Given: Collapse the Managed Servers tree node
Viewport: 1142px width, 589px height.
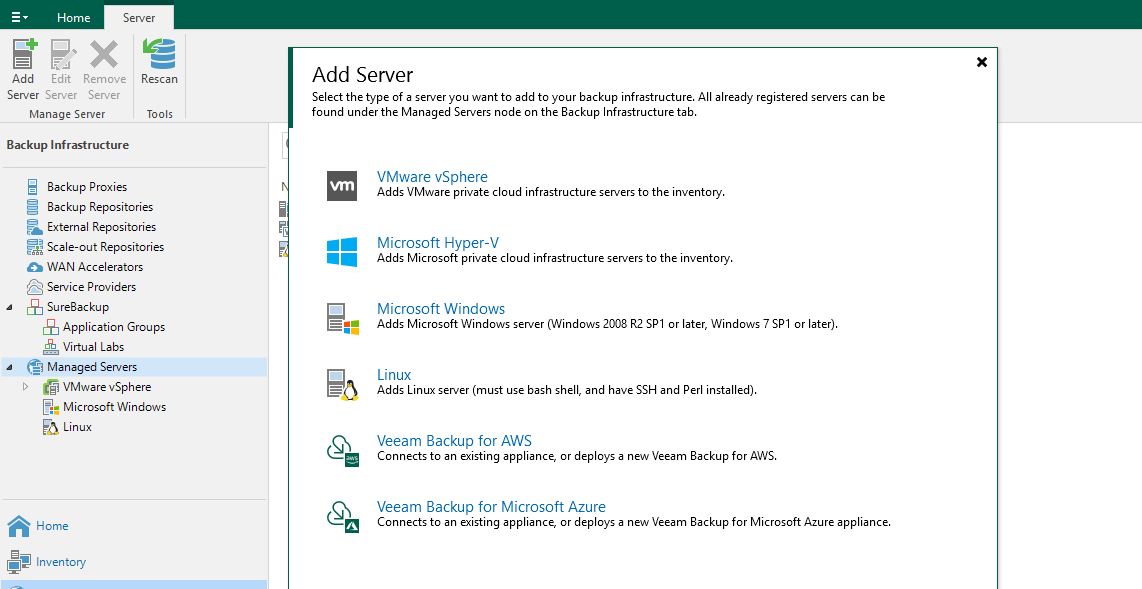Looking at the screenshot, I should [9, 367].
